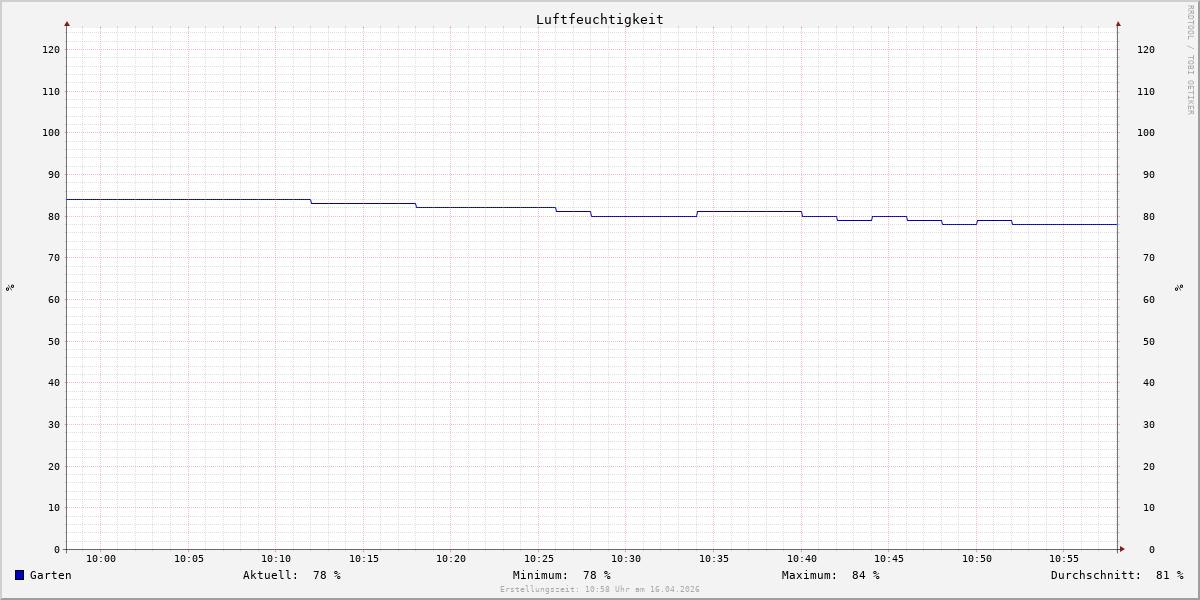Image resolution: width=1200 pixels, height=600 pixels.
Task: Click the 10:25 time axis label
Action: [x=539, y=559]
